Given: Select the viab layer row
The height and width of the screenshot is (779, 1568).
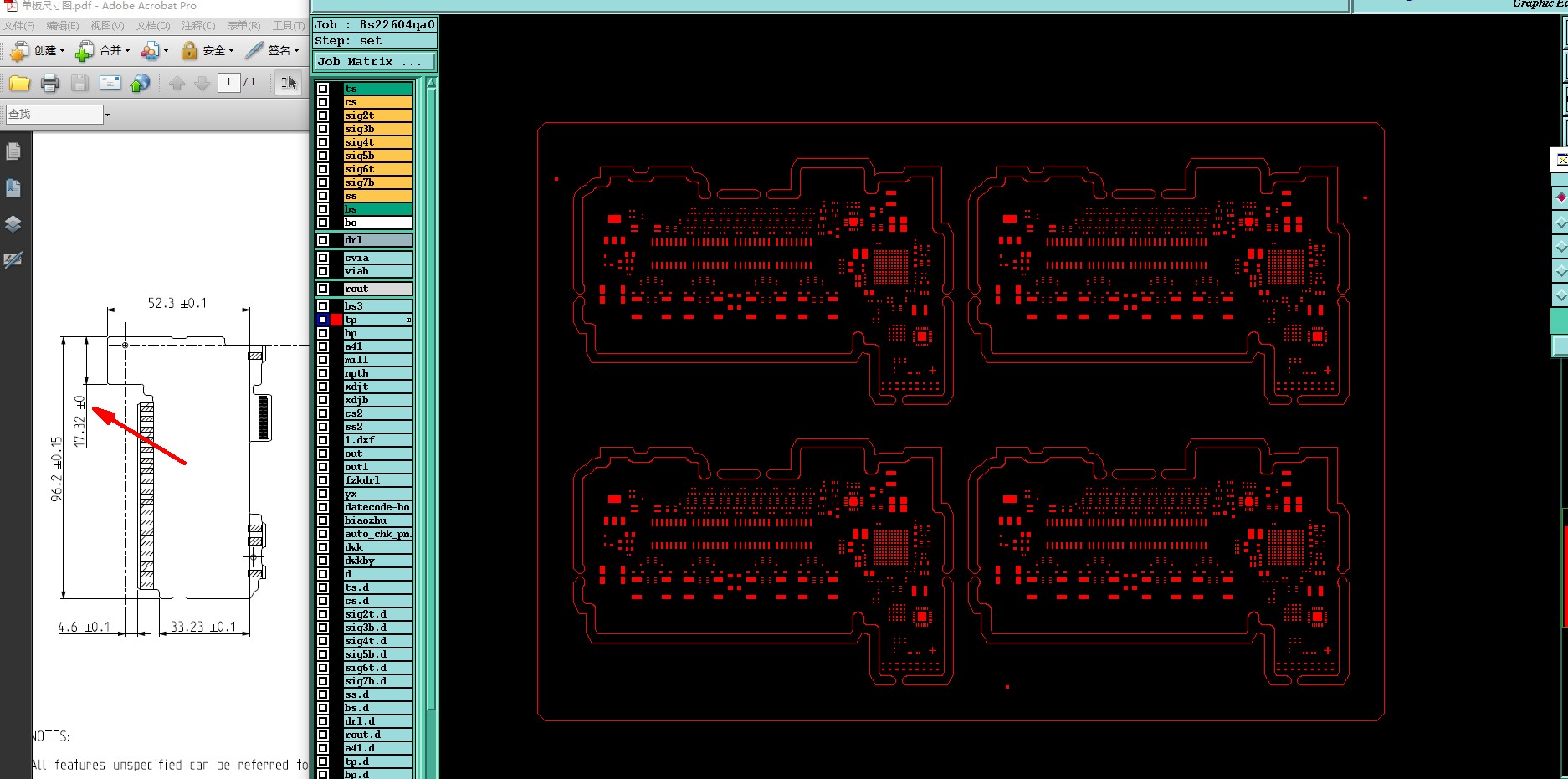Looking at the screenshot, I should click(x=377, y=271).
